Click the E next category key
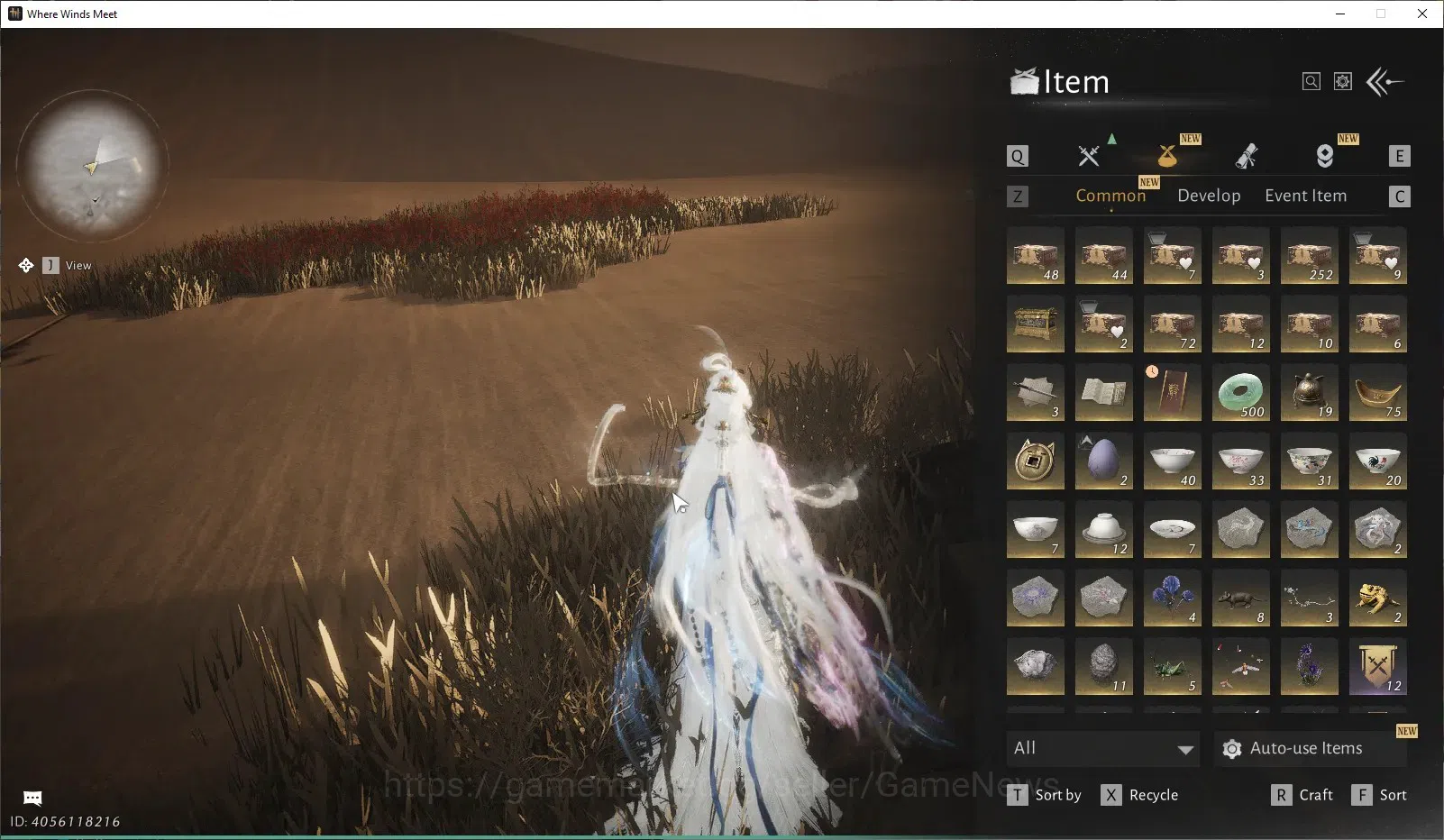The image size is (1444, 840). click(x=1399, y=156)
